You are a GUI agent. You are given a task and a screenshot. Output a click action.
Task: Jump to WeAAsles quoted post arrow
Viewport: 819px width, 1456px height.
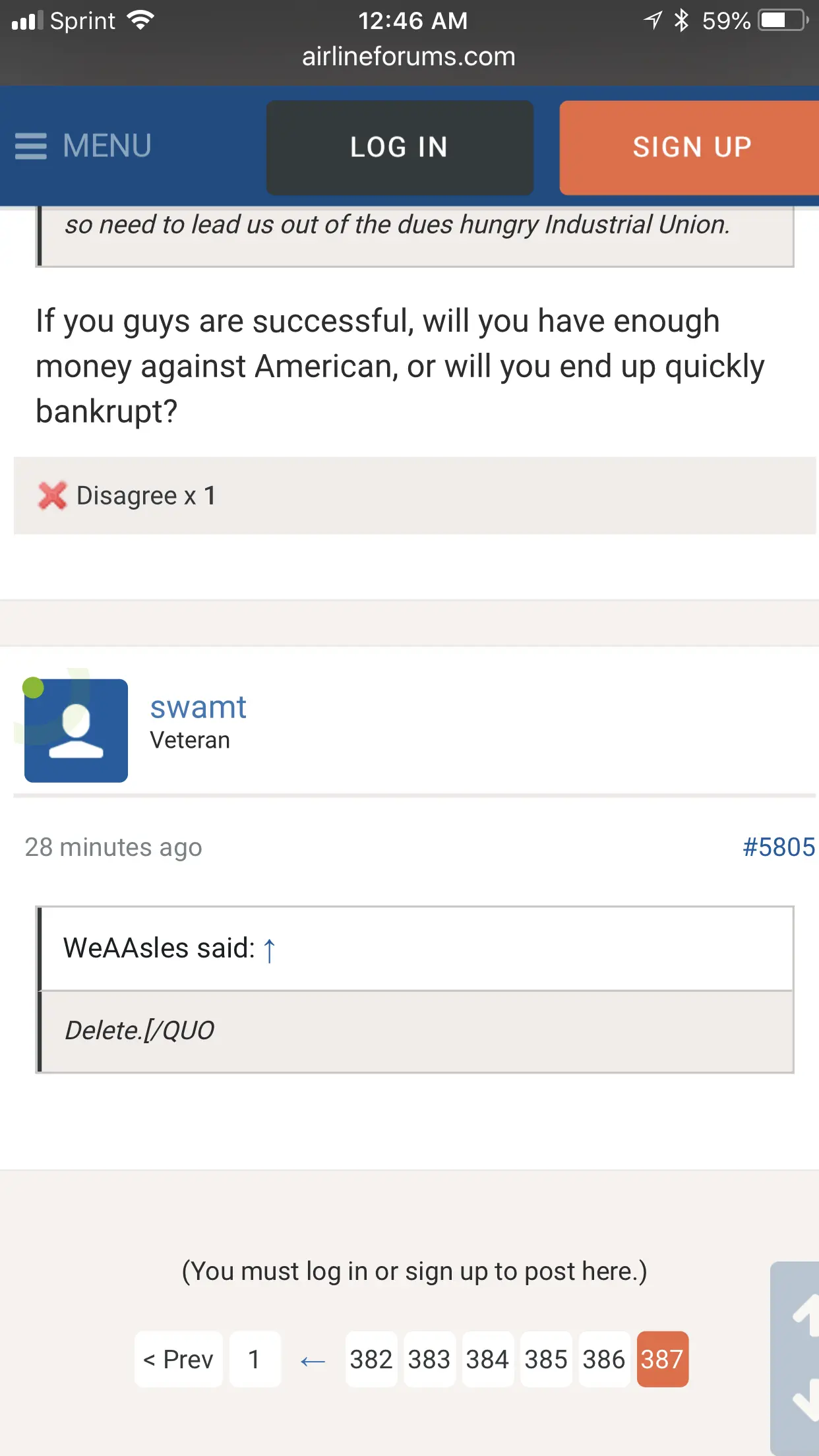pos(269,950)
